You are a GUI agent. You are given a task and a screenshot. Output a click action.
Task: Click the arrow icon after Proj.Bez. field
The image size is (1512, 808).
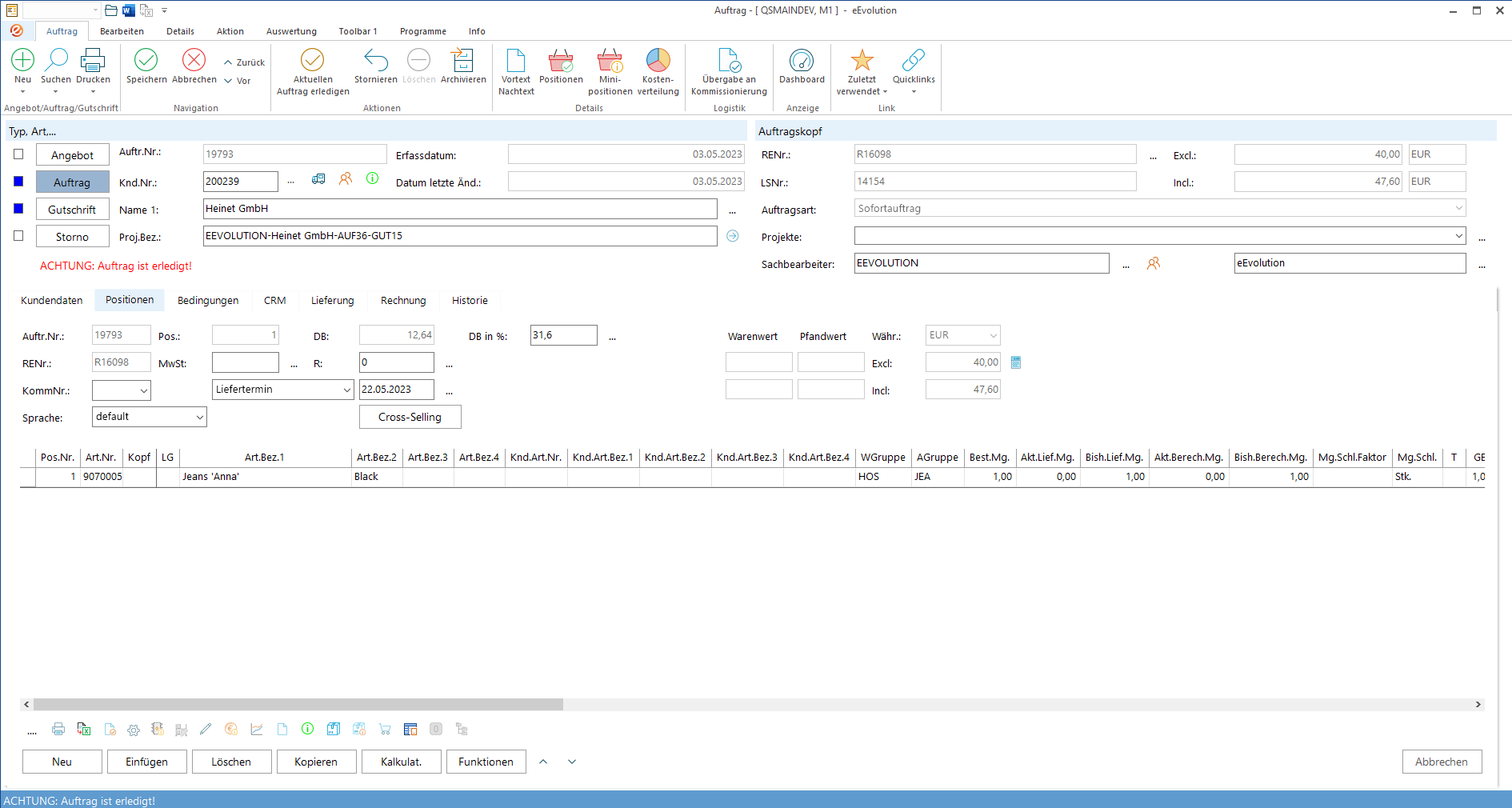click(733, 236)
